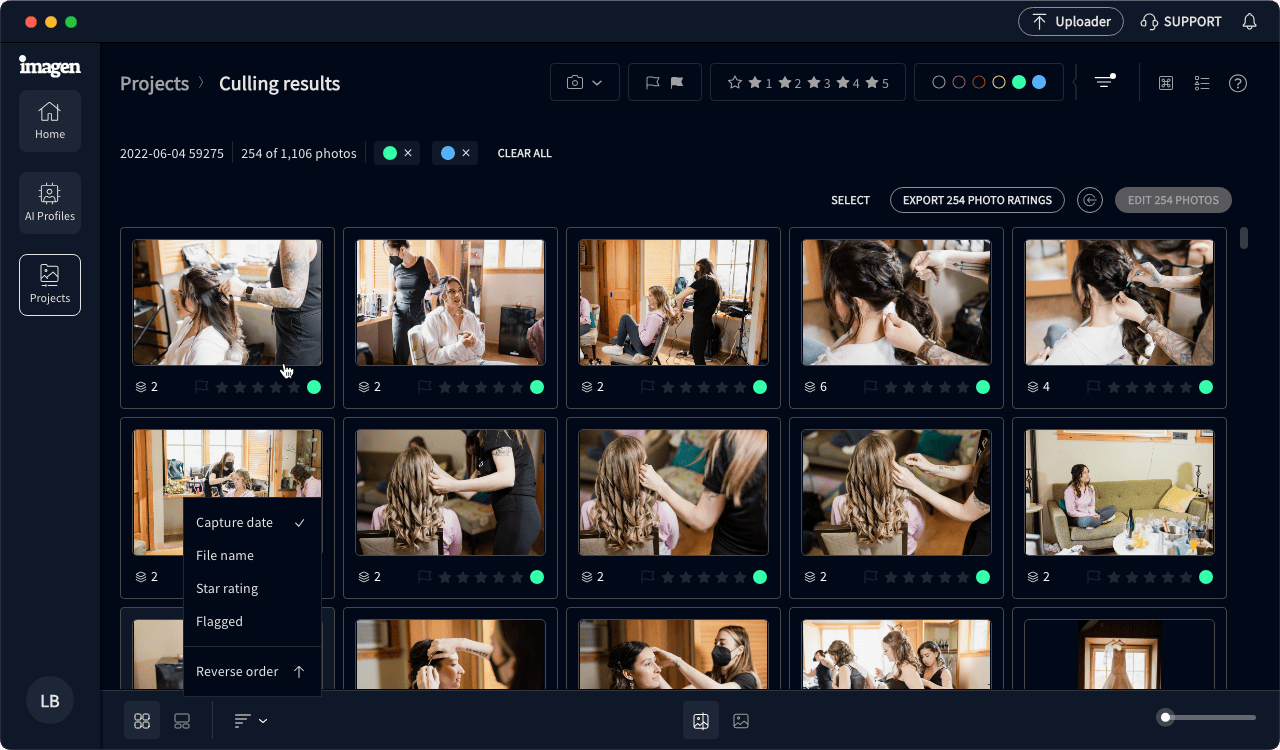The height and width of the screenshot is (750, 1280).
Task: Expand the camera filter dropdown
Action: pyautogui.click(x=584, y=83)
